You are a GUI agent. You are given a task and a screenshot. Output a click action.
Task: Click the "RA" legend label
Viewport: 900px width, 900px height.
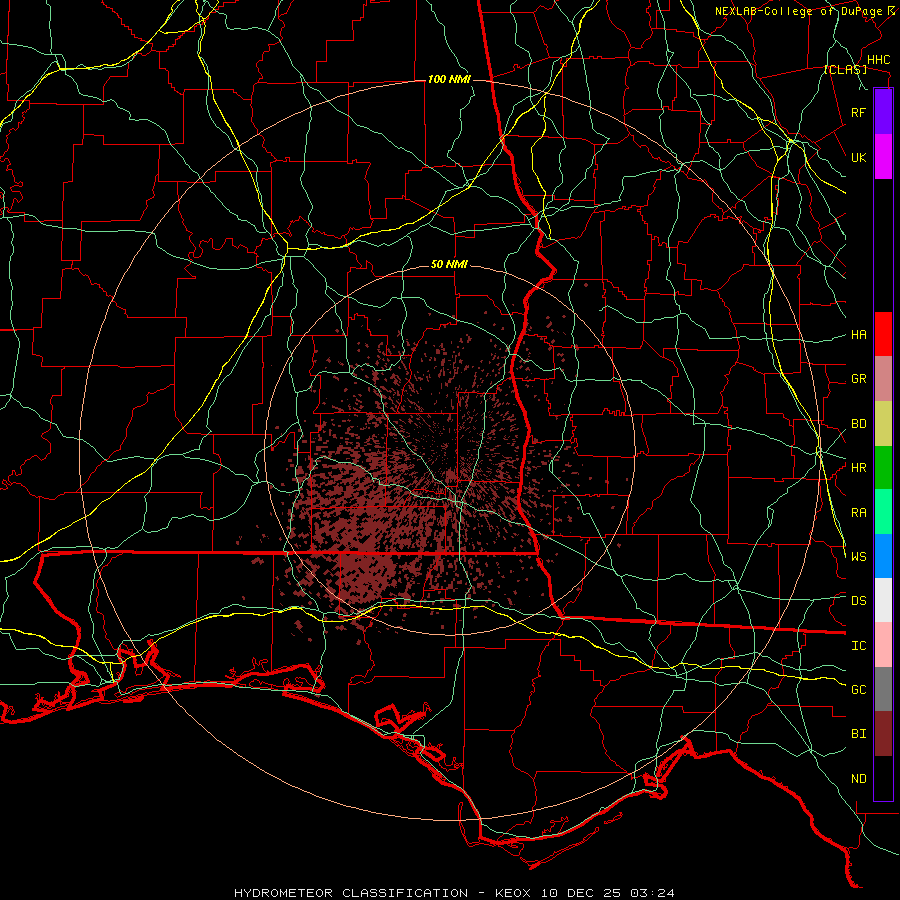point(858,513)
